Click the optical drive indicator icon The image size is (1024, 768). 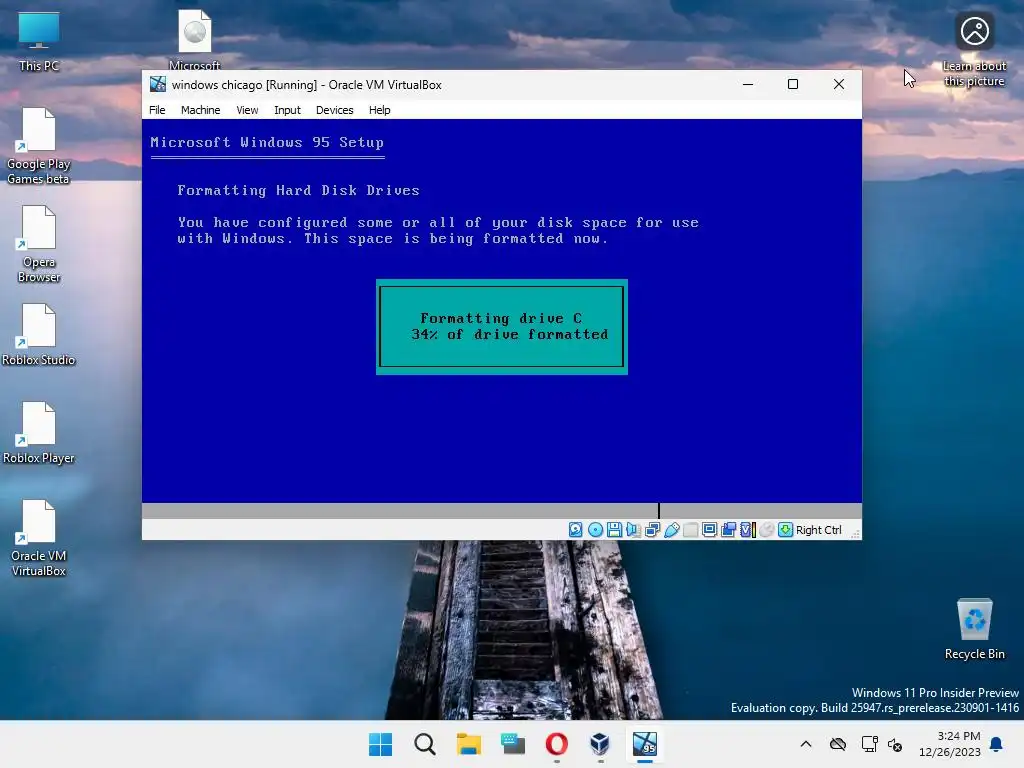pyautogui.click(x=595, y=530)
